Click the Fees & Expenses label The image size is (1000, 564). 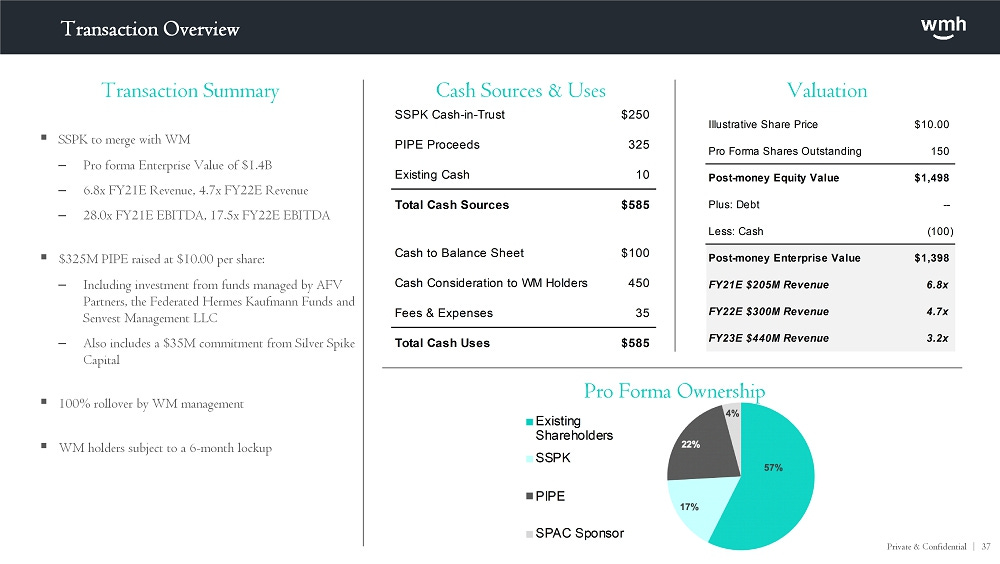[x=444, y=313]
